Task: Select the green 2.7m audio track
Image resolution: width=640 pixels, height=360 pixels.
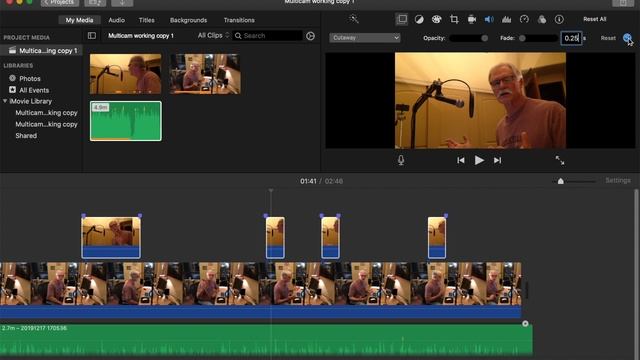Action: click(266, 340)
